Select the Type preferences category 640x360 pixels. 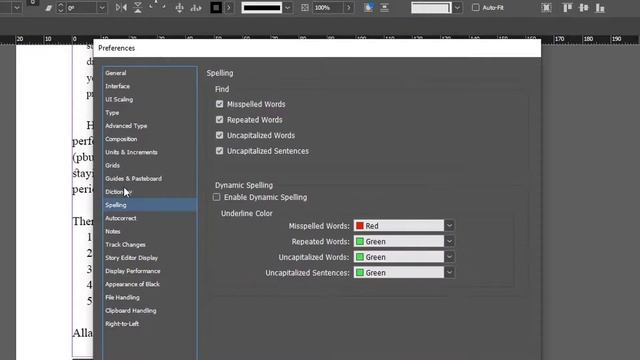tap(150, 113)
